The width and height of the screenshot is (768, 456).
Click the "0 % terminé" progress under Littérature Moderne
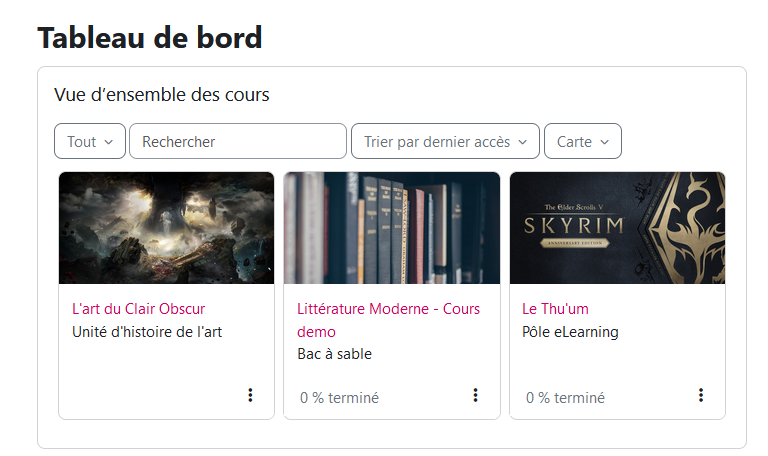339,398
